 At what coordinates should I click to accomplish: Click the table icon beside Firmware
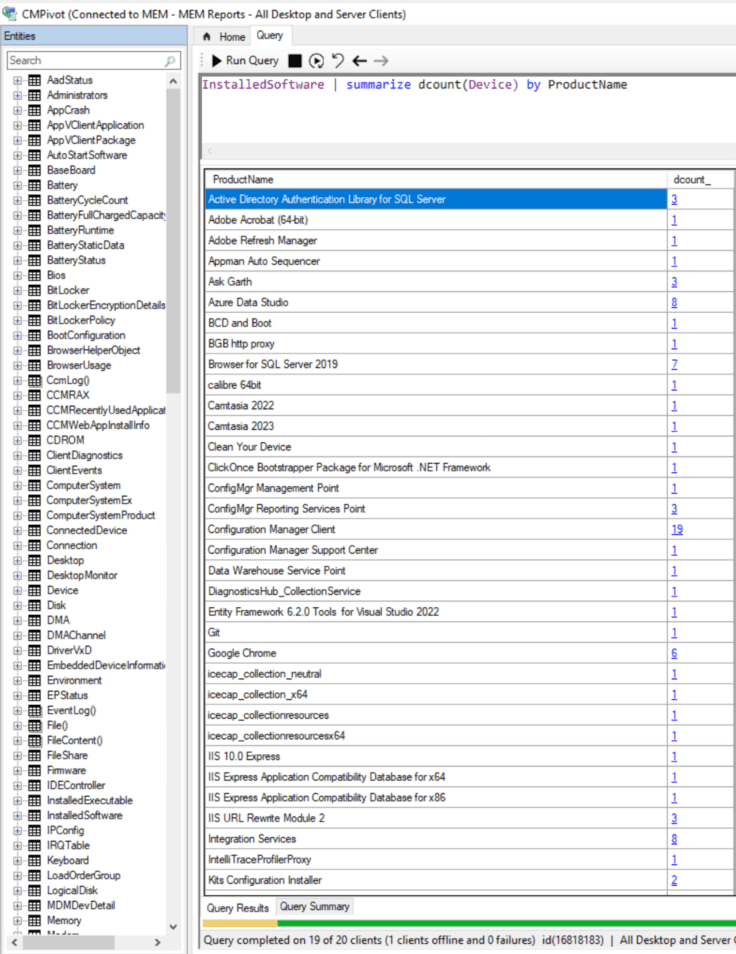35,771
